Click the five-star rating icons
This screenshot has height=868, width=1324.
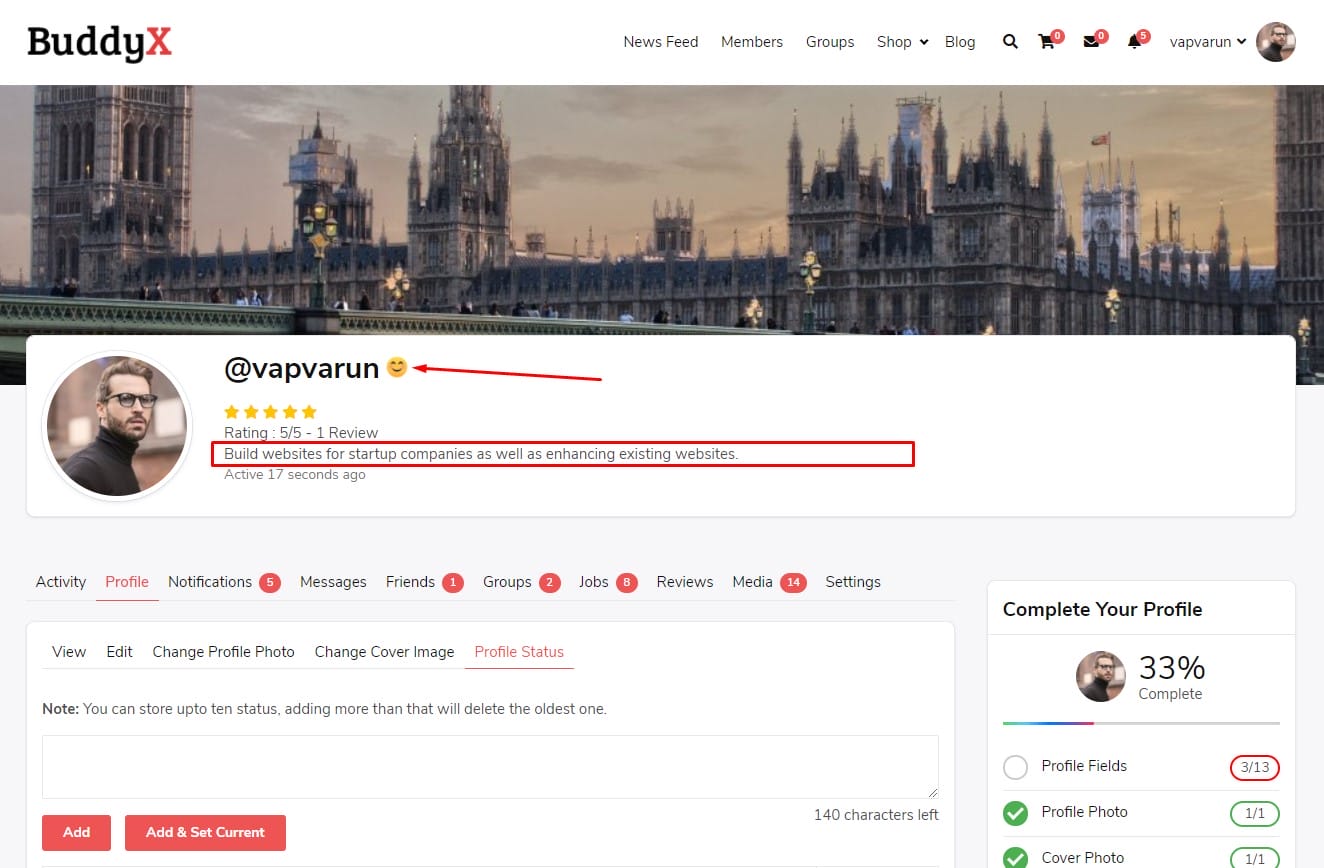[x=270, y=412]
